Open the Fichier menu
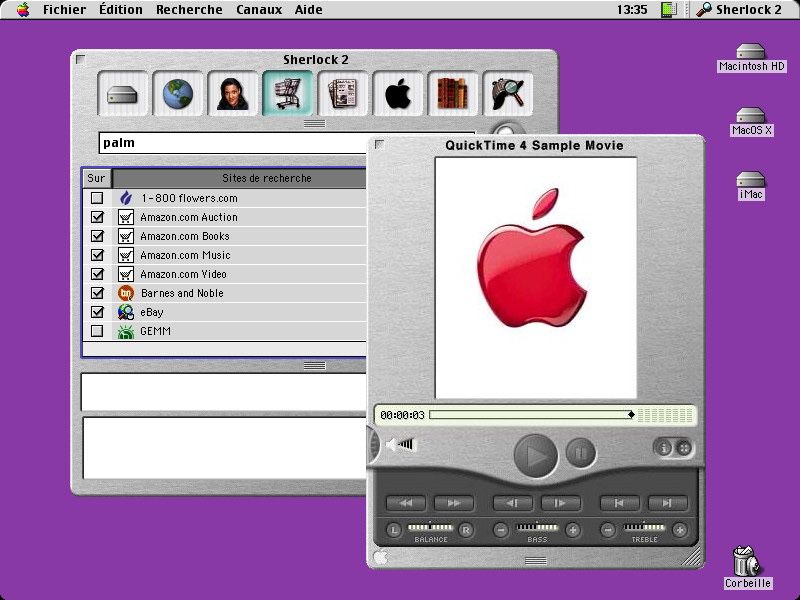Viewport: 800px width, 600px height. tap(64, 9)
